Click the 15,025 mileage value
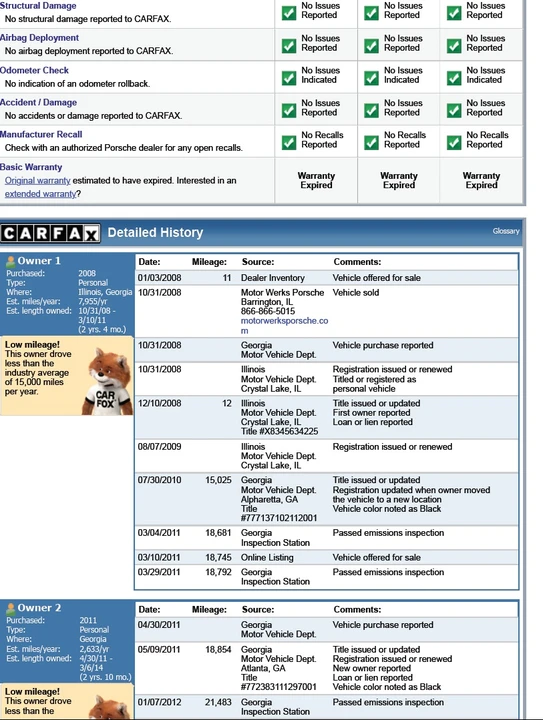This screenshot has height=720, width=543. [x=218, y=480]
